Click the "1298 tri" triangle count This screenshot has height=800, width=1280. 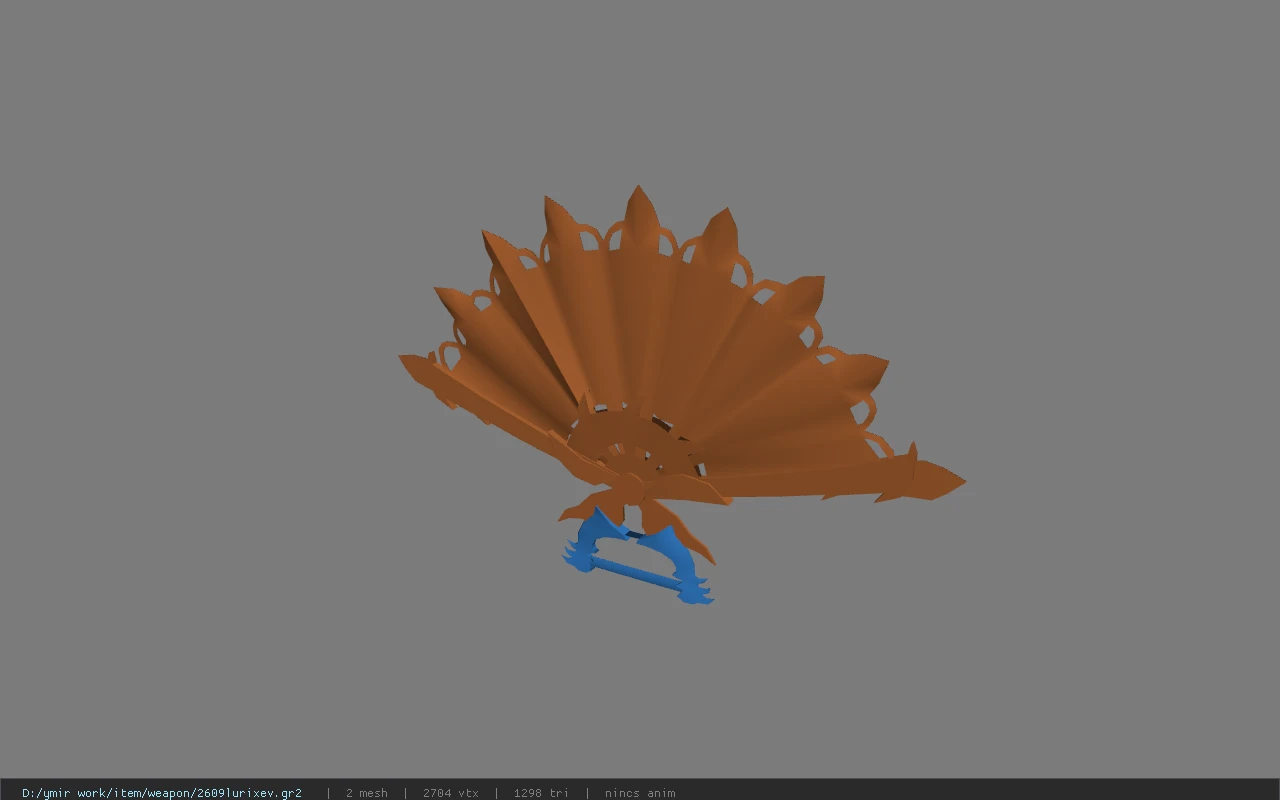click(541, 793)
